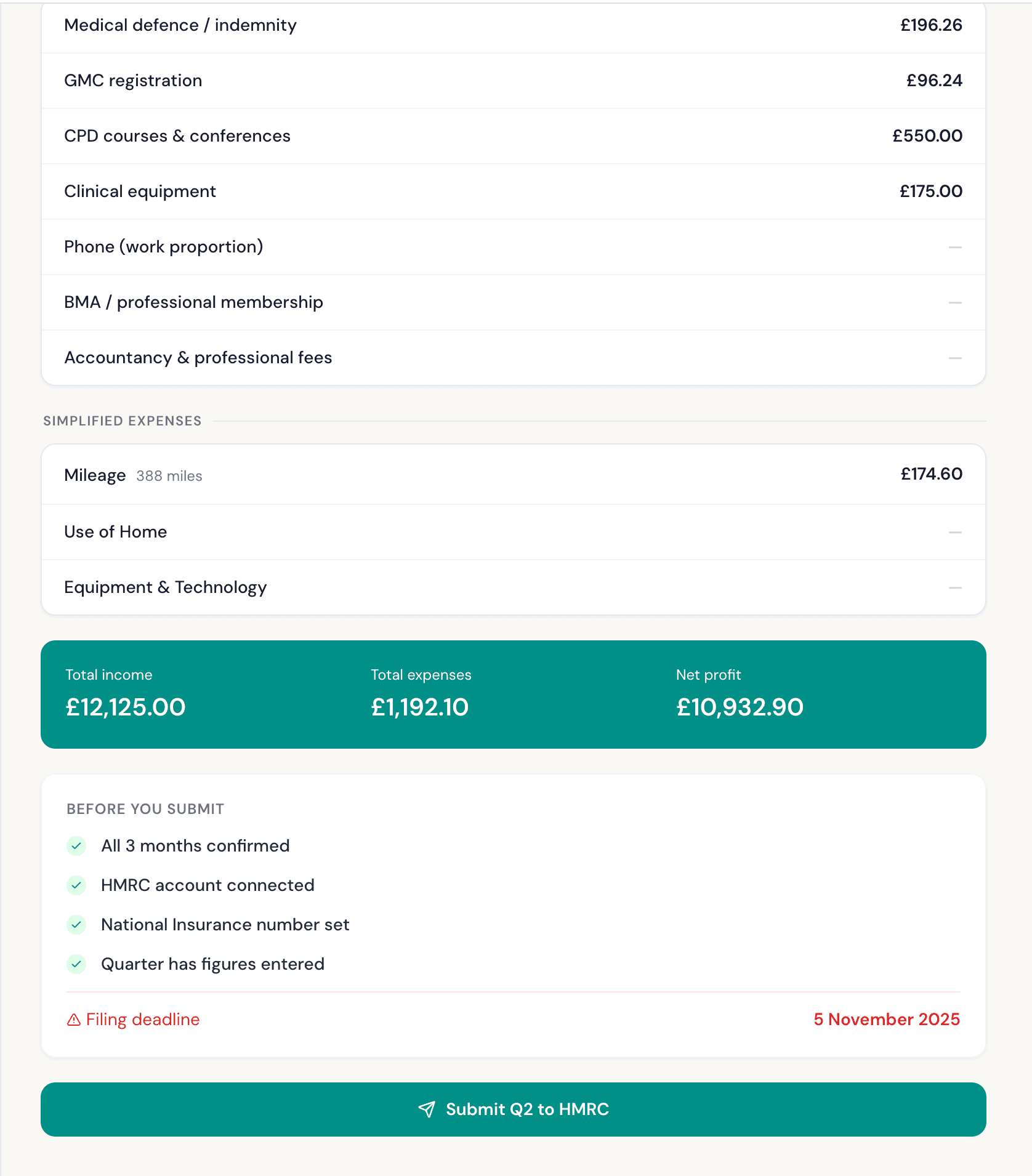Click the check beside Quarter has figures entered
This screenshot has width=1032, height=1176.
pyautogui.click(x=76, y=964)
